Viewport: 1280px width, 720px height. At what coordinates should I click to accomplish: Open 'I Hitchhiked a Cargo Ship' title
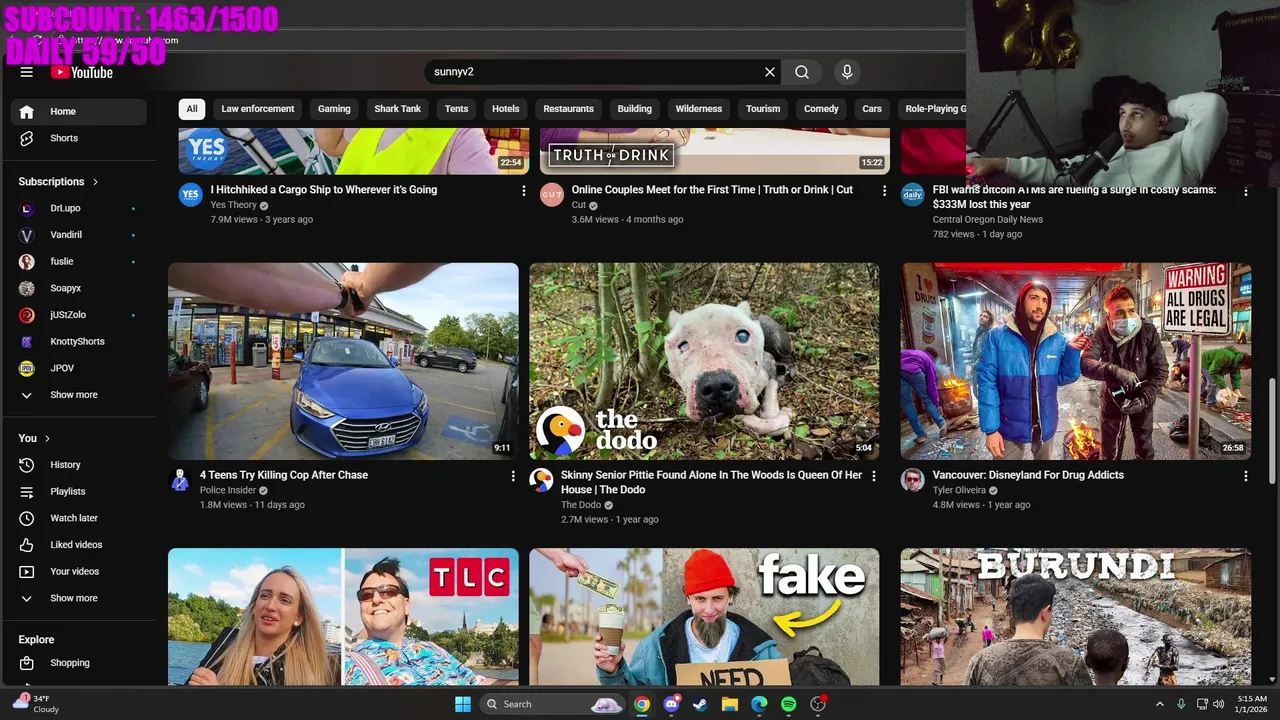(x=323, y=190)
